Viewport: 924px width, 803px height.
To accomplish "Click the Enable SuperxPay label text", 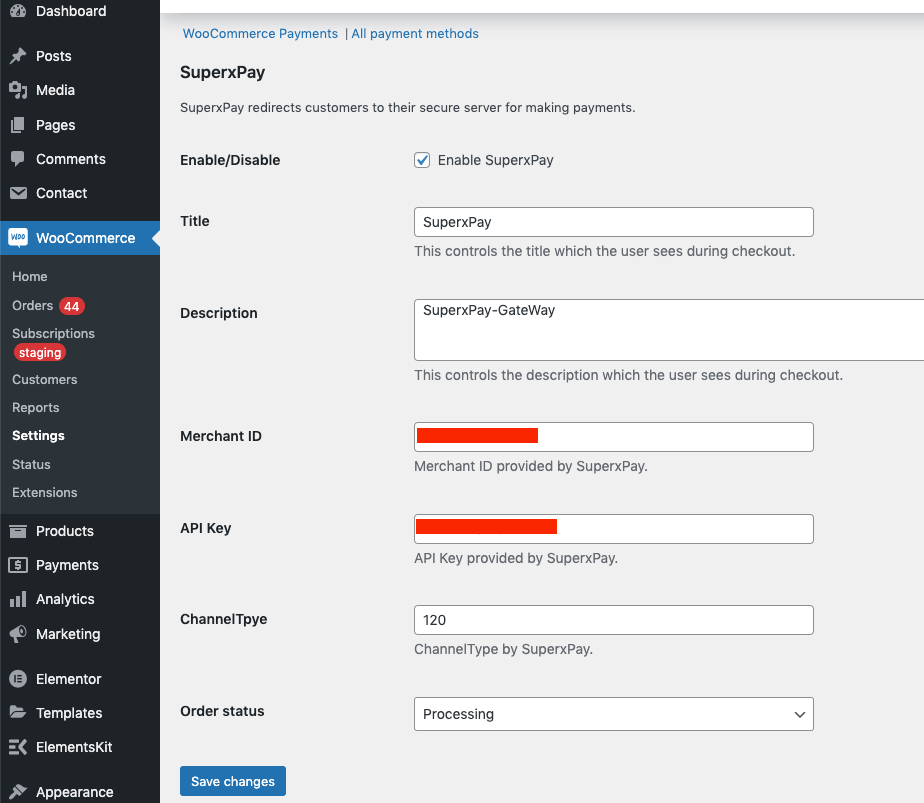I will click(496, 160).
